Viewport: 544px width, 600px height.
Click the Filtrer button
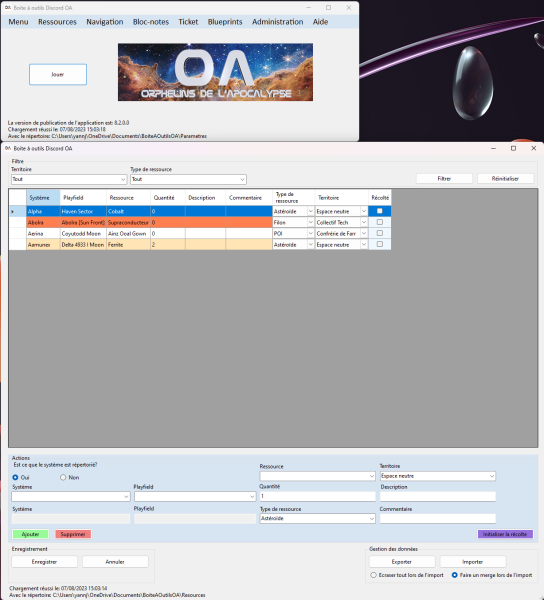point(444,179)
